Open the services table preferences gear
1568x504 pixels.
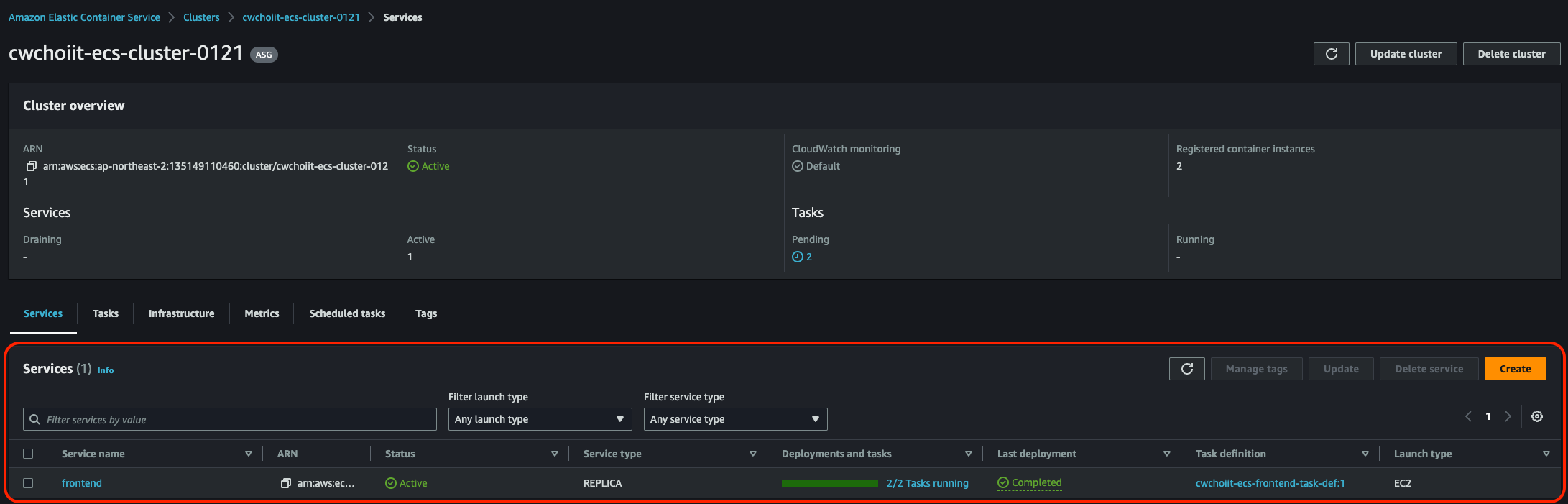pos(1537,416)
